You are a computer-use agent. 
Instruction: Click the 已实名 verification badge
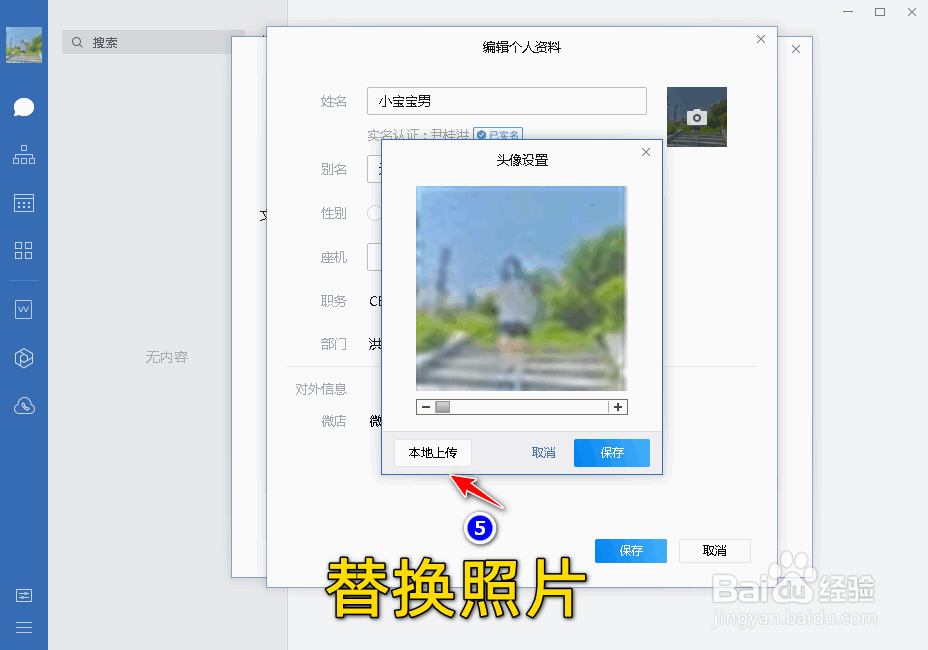point(497,135)
